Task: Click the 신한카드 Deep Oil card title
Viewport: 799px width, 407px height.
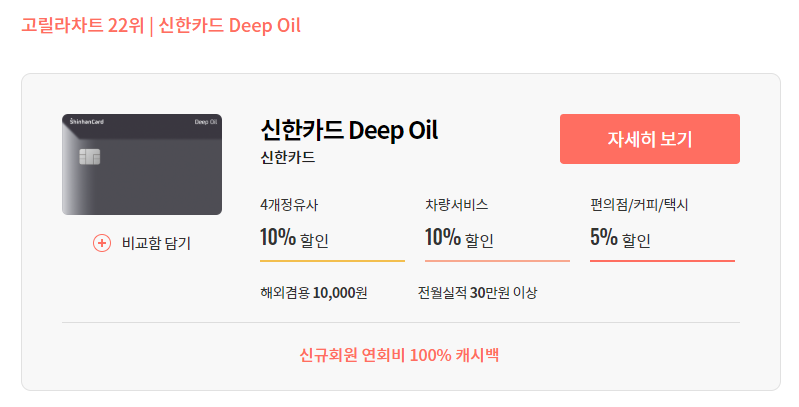Action: (x=349, y=130)
